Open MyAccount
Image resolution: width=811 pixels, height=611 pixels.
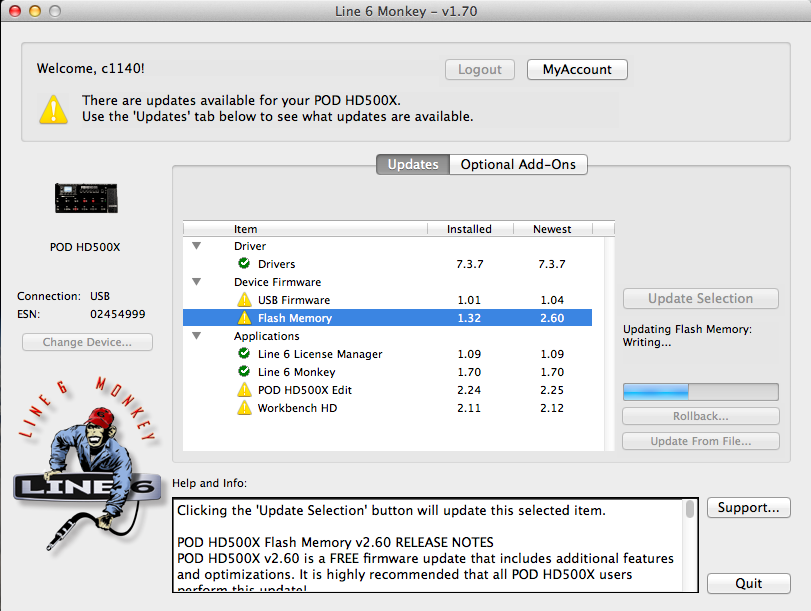click(x=577, y=69)
